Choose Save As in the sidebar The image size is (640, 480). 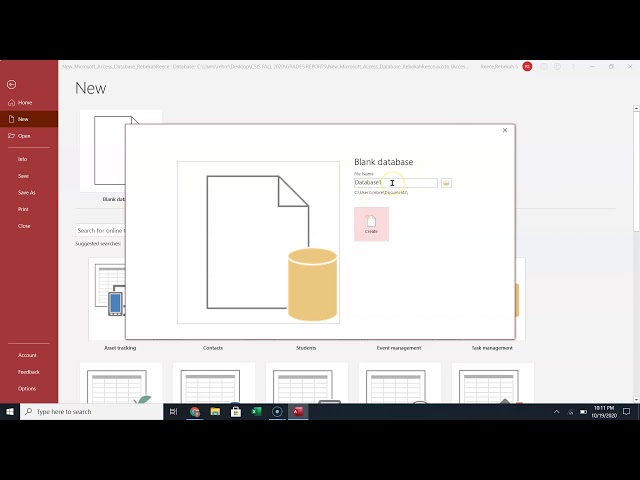coord(29,193)
